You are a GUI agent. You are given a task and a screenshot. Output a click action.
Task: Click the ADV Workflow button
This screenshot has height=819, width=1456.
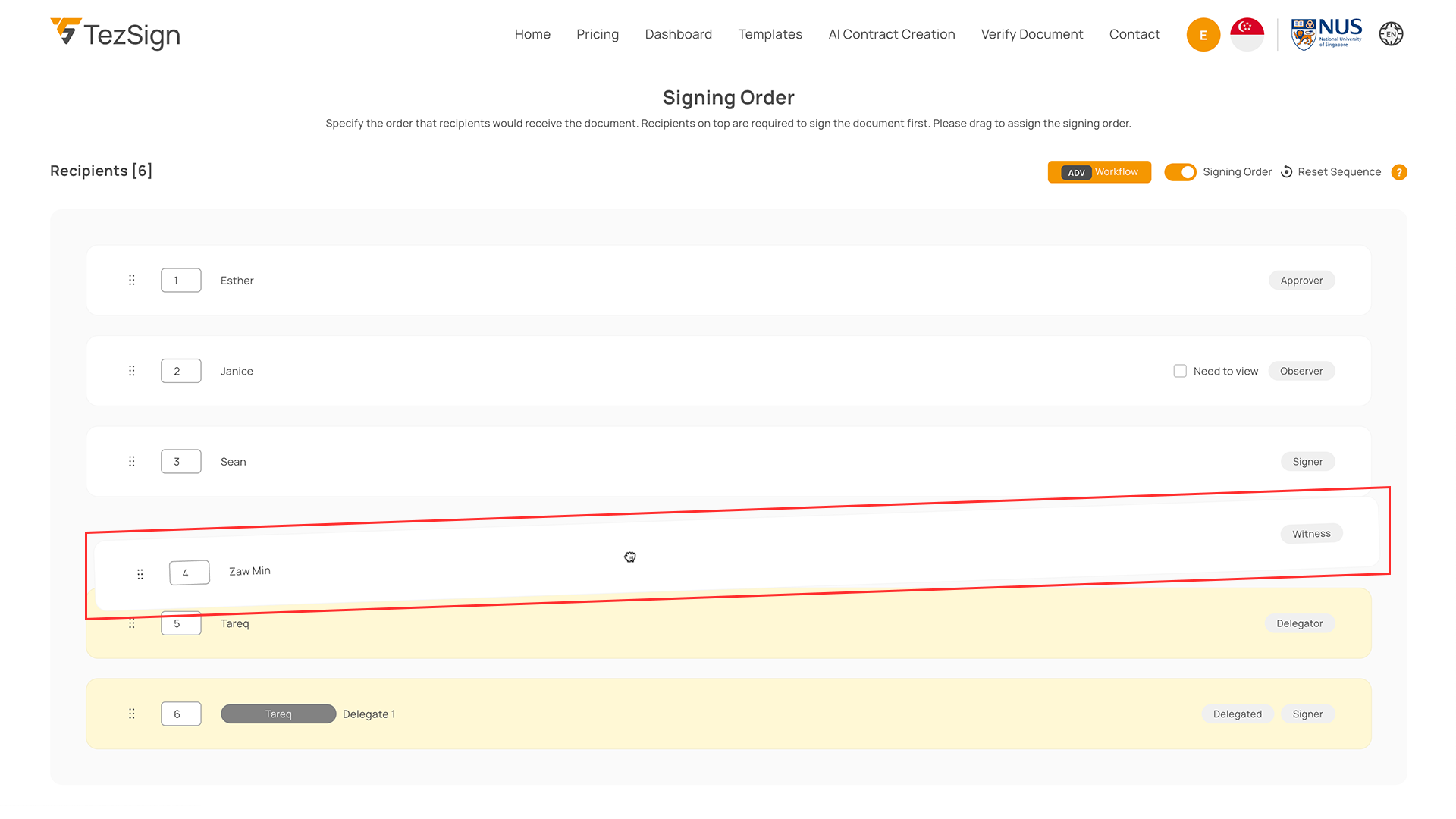pyautogui.click(x=1099, y=172)
